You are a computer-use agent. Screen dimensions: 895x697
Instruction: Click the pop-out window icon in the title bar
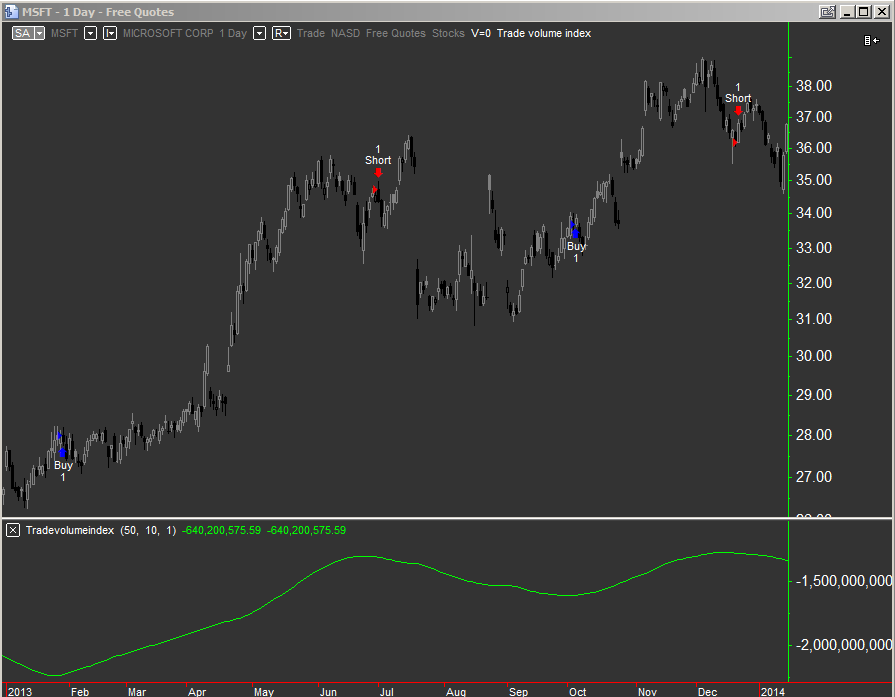coord(828,11)
